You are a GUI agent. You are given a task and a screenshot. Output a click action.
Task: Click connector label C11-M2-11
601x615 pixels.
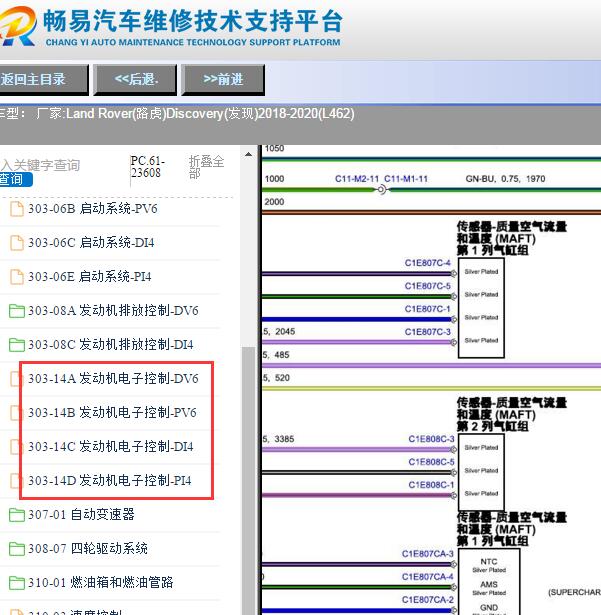pyautogui.click(x=357, y=179)
